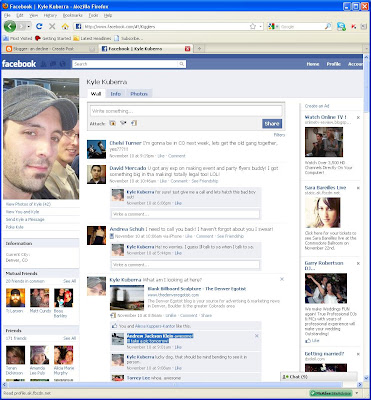Open the Edit menu
The width and height of the screenshot is (371, 400).
coord(20,15)
